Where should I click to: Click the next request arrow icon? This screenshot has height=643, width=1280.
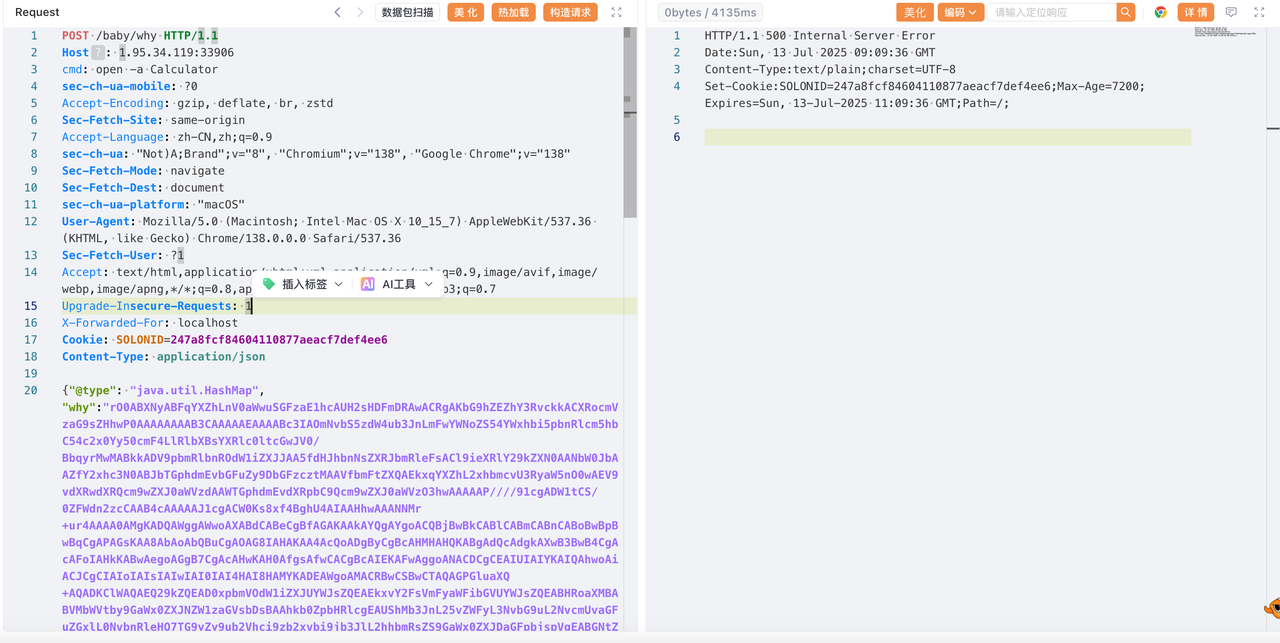click(360, 12)
